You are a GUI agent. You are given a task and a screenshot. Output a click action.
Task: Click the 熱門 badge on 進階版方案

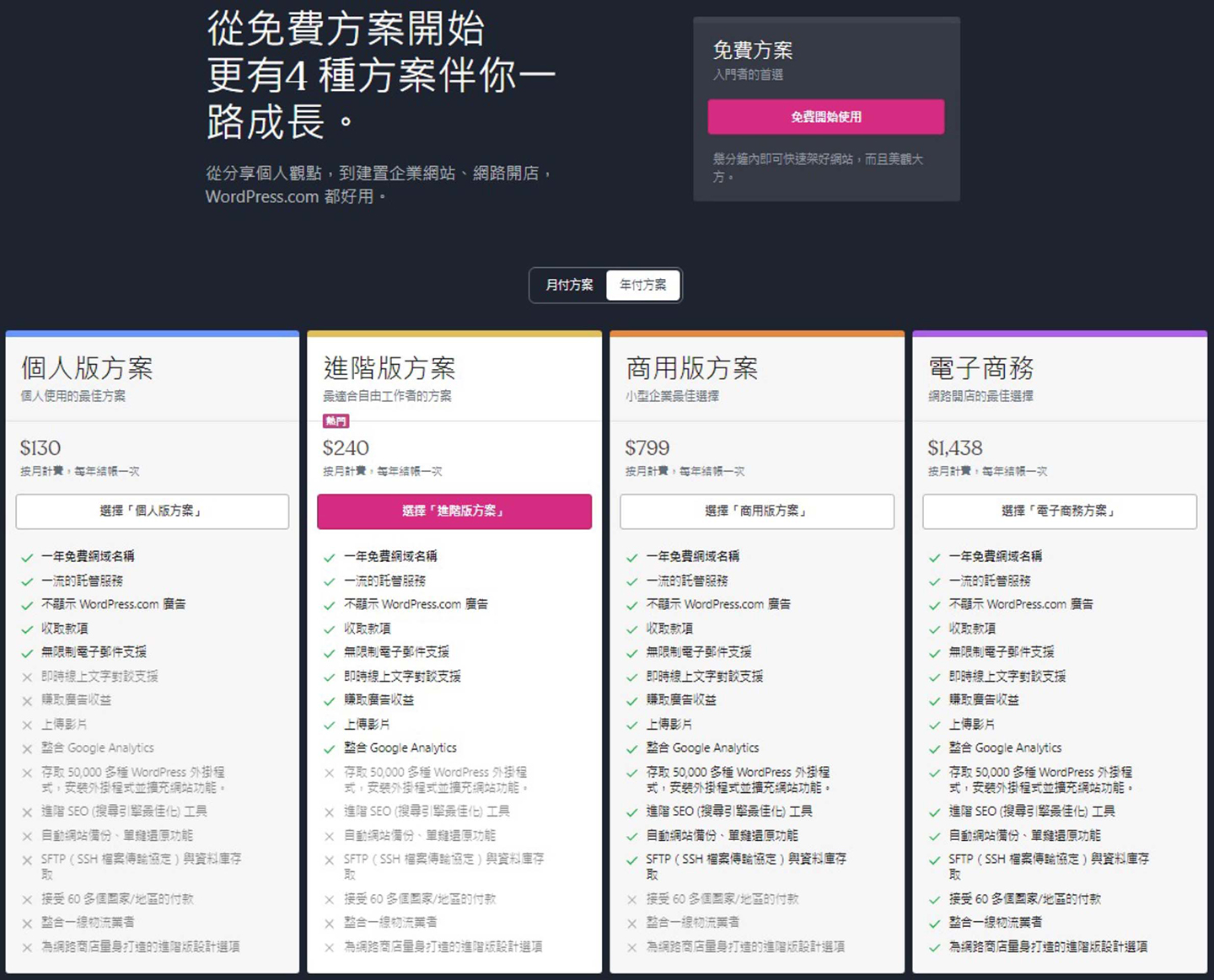(336, 420)
